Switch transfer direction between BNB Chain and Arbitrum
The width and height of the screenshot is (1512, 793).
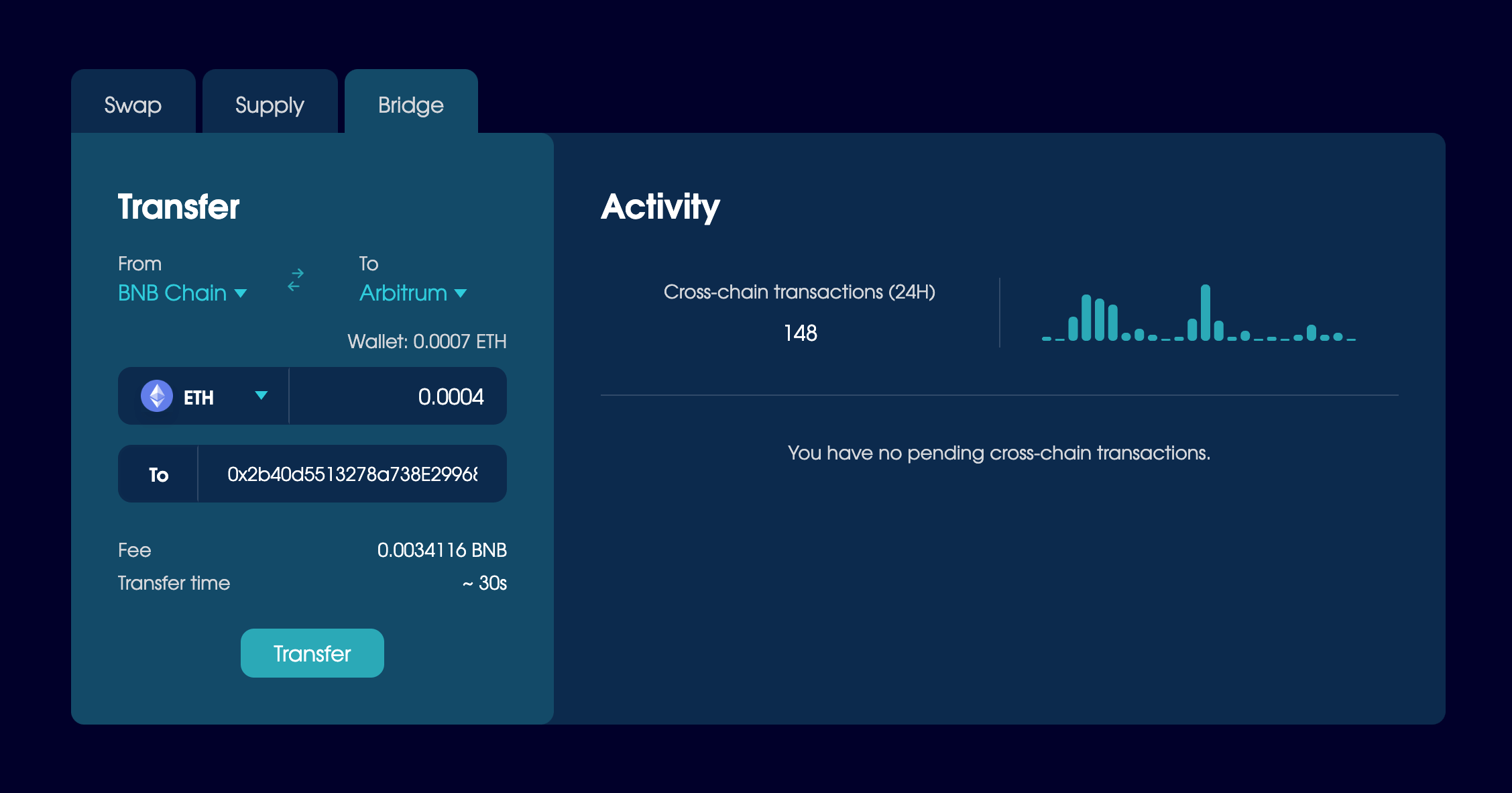click(x=294, y=282)
